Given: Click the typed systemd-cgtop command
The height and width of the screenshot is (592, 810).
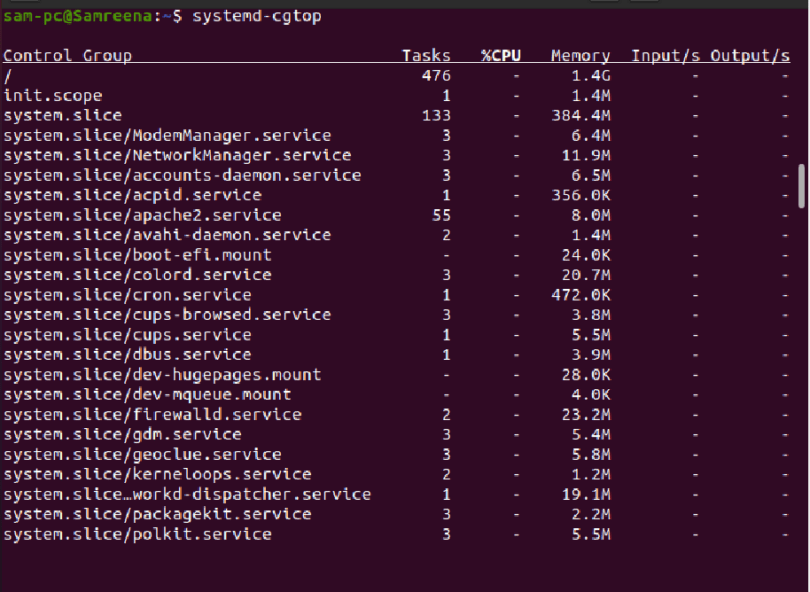Looking at the screenshot, I should click(x=257, y=17).
